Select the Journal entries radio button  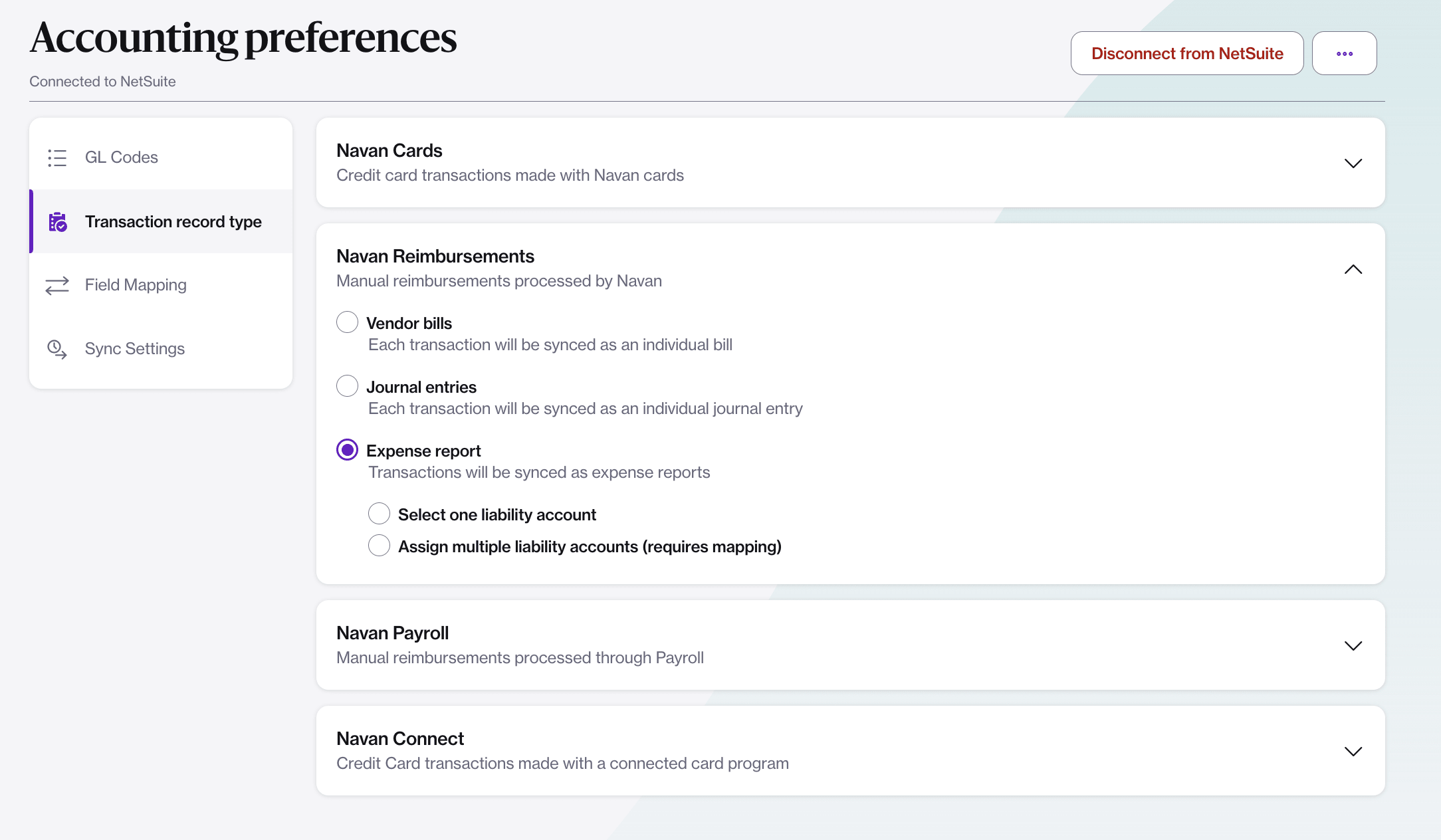[347, 386]
